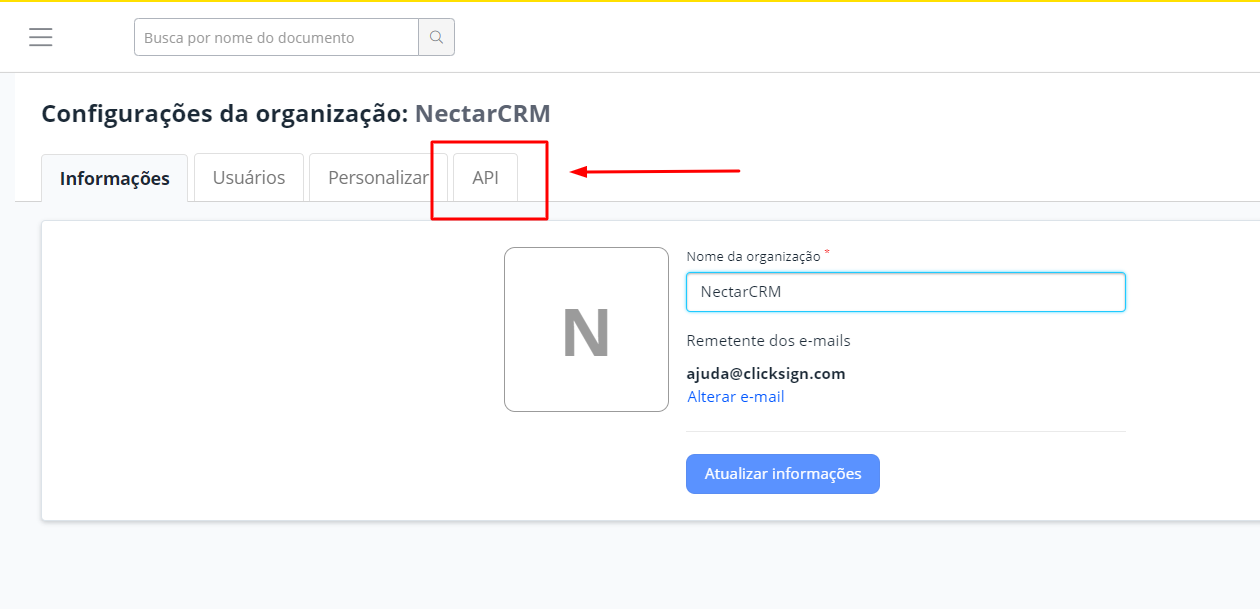Click the organization logo placeholder N
Screen dimensions: 1260x609
[586, 329]
